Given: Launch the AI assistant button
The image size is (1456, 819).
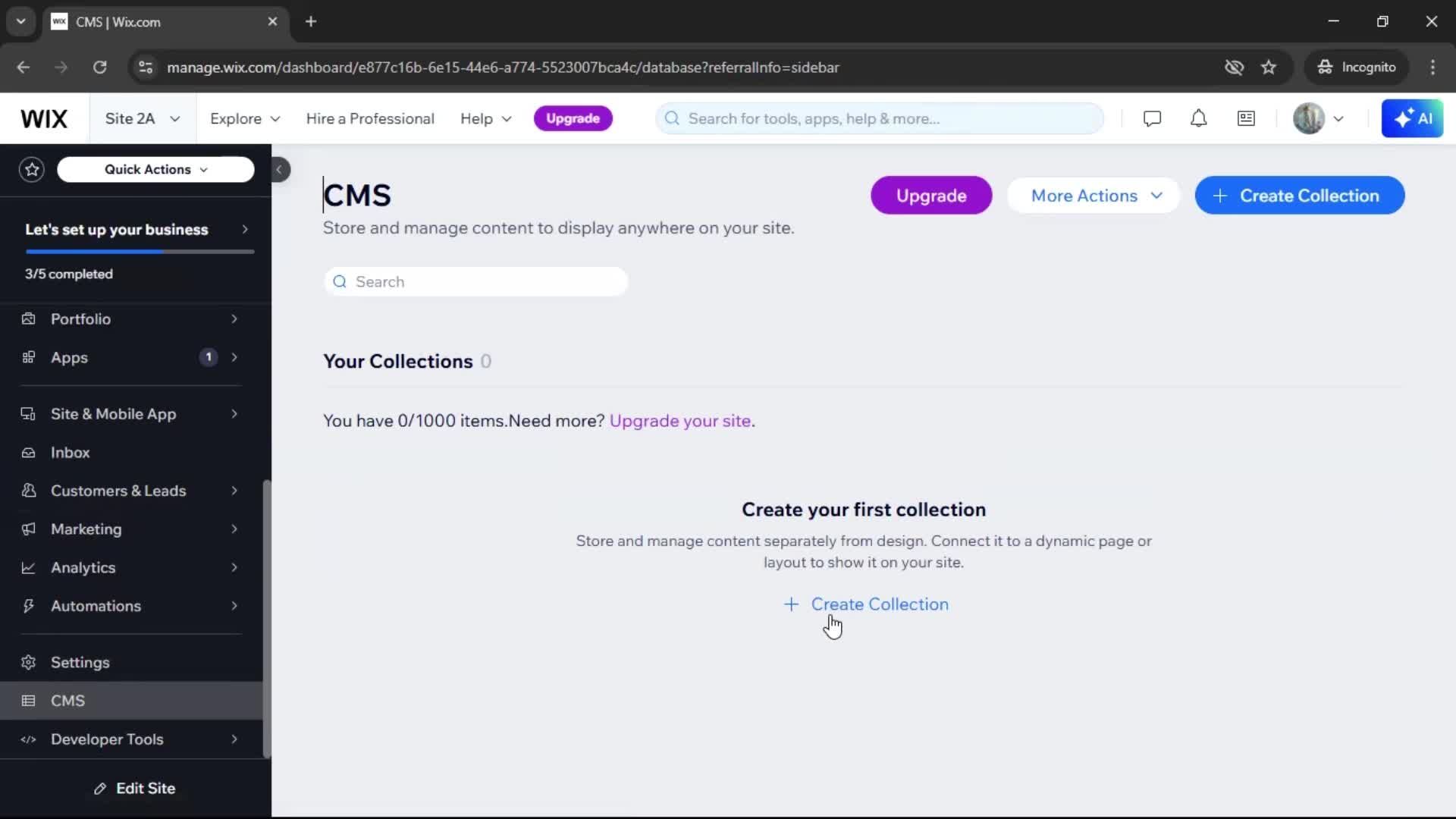Looking at the screenshot, I should pos(1412,118).
